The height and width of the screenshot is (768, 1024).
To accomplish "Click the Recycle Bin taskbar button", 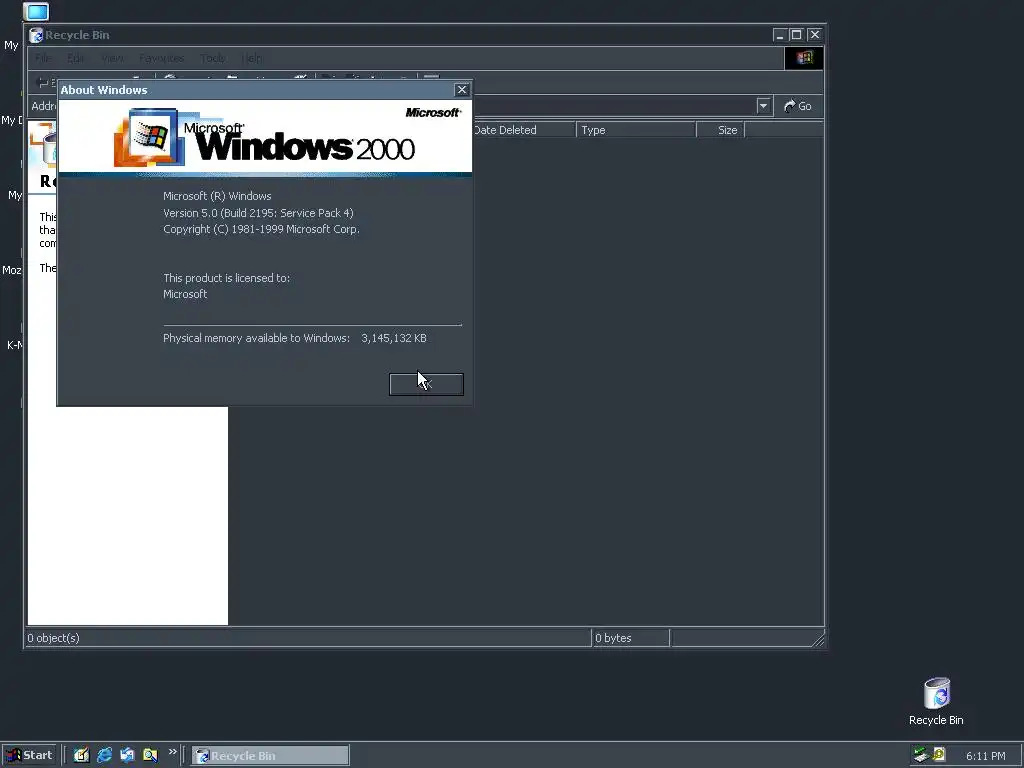I will coord(270,756).
